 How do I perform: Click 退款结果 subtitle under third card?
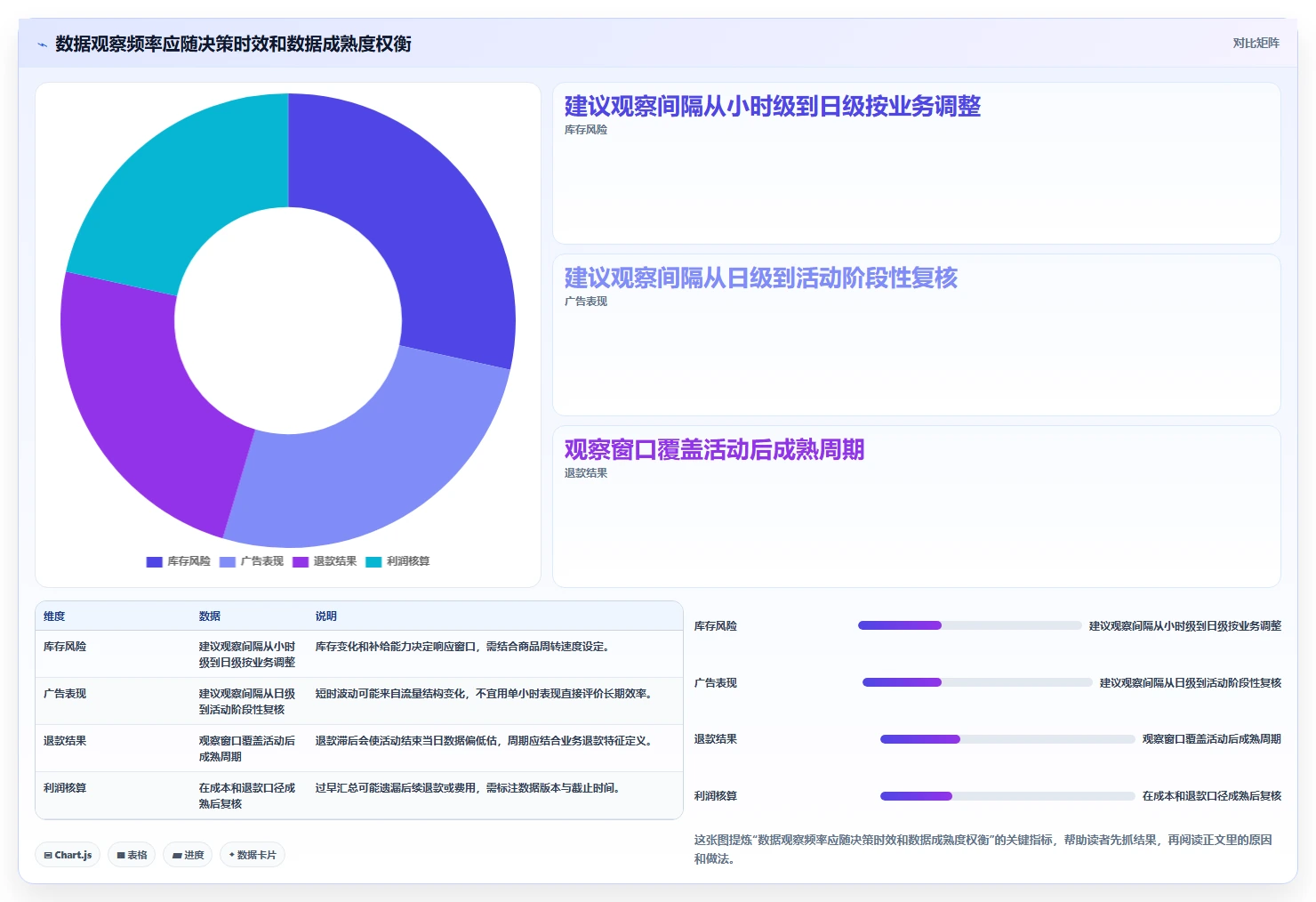pos(586,473)
